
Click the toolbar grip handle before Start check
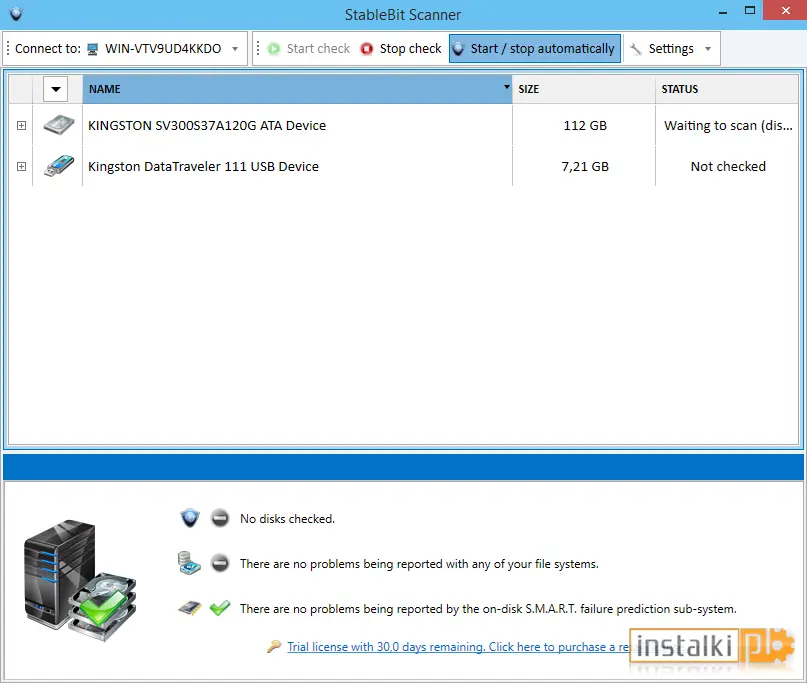(x=258, y=48)
